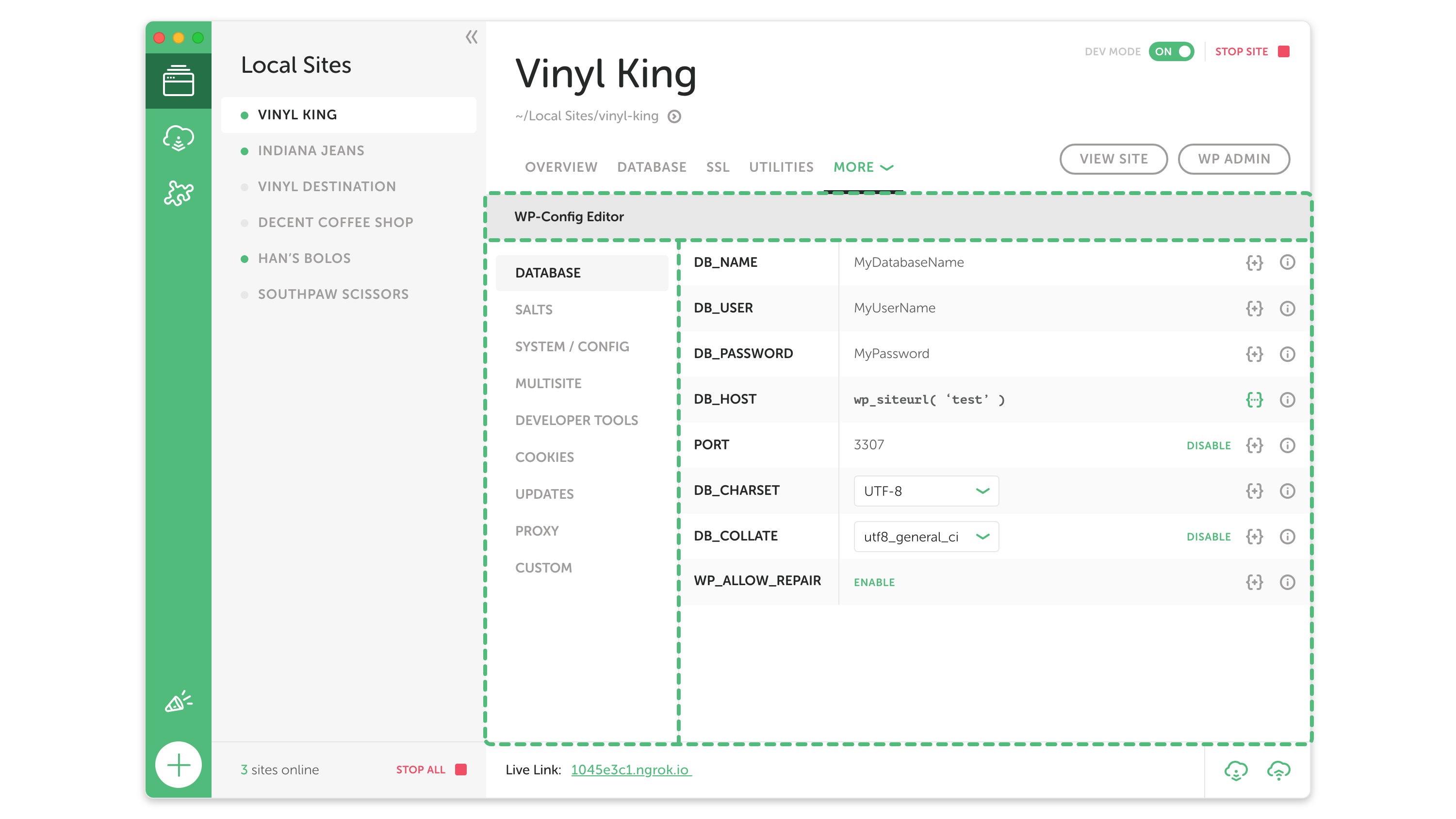Click the info icon for DB_USER
The height and width of the screenshot is (819, 1456).
click(x=1287, y=308)
